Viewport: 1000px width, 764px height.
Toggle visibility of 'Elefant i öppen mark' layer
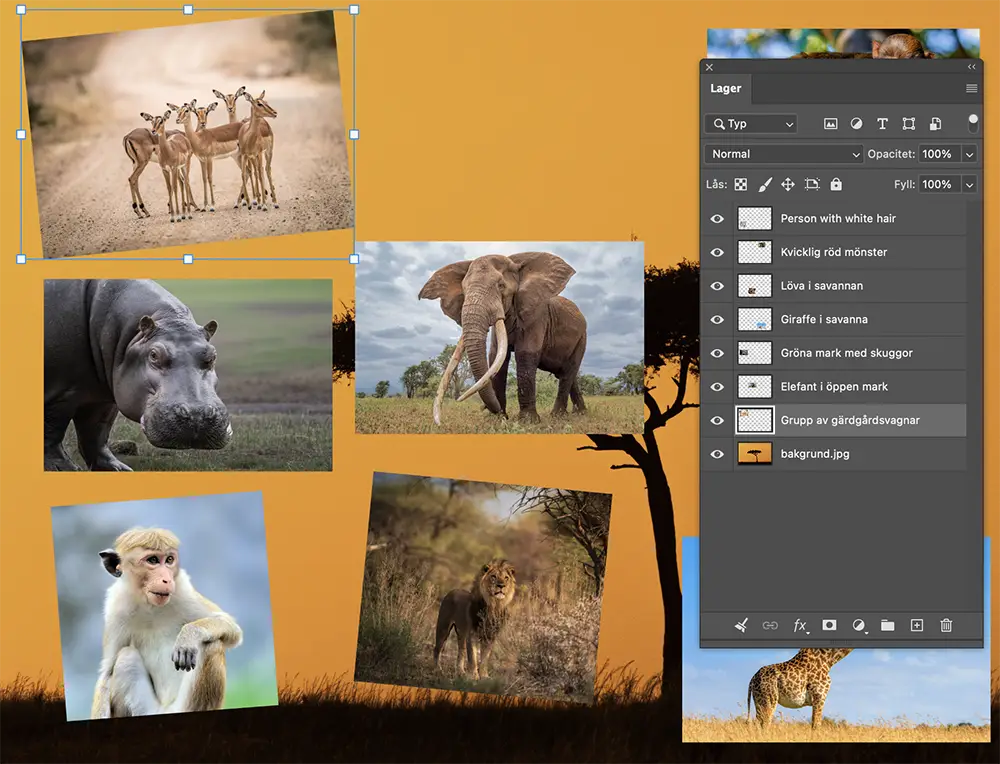716,386
